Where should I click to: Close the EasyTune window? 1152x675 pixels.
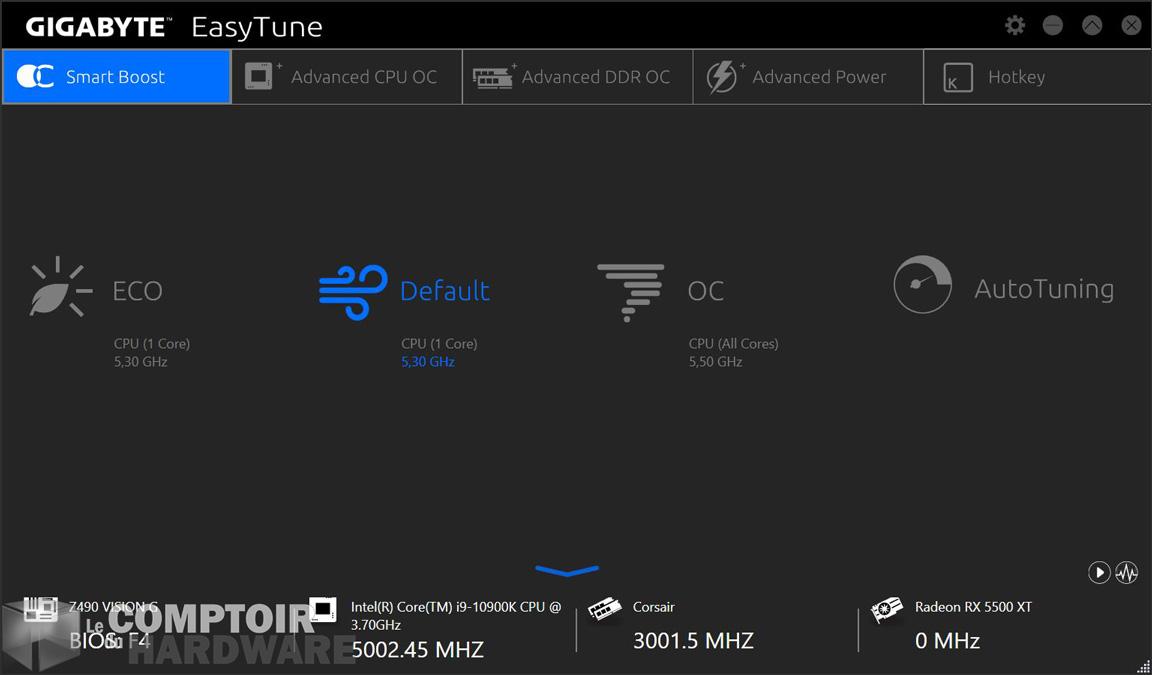click(1131, 26)
